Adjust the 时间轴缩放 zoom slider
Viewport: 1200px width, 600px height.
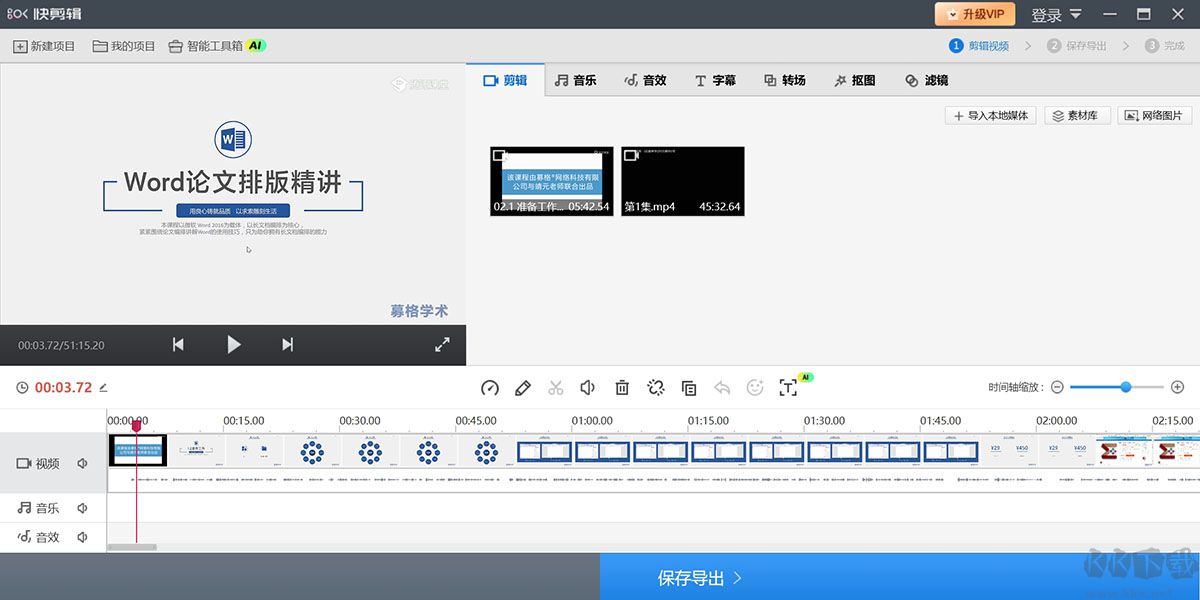[1124, 387]
